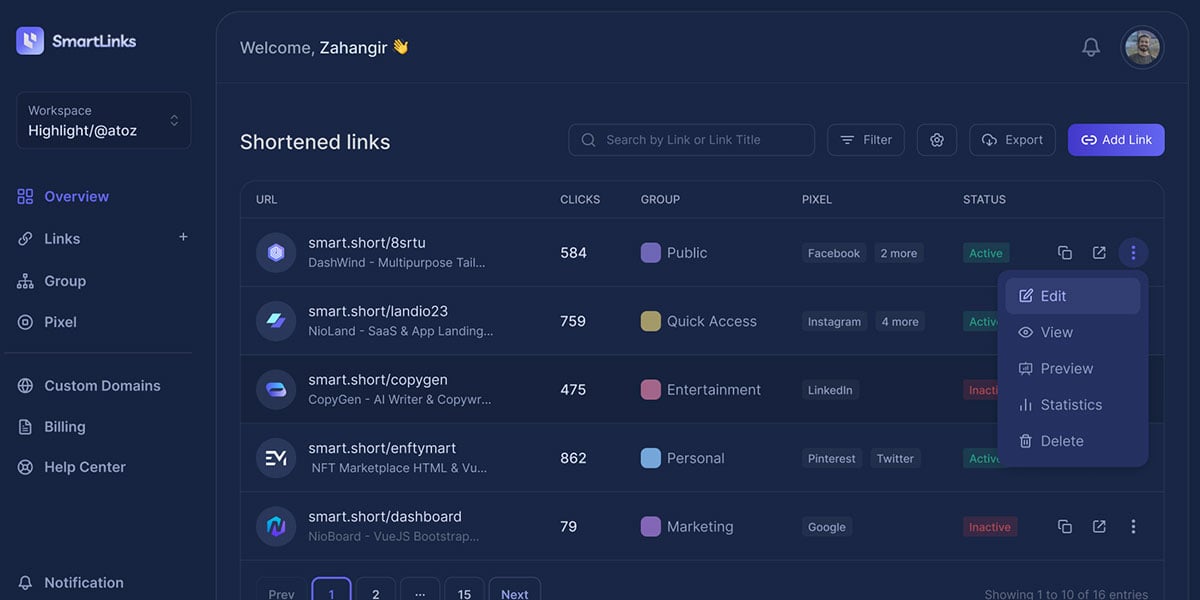Click the Add Link button
1200x600 pixels.
tap(1116, 140)
